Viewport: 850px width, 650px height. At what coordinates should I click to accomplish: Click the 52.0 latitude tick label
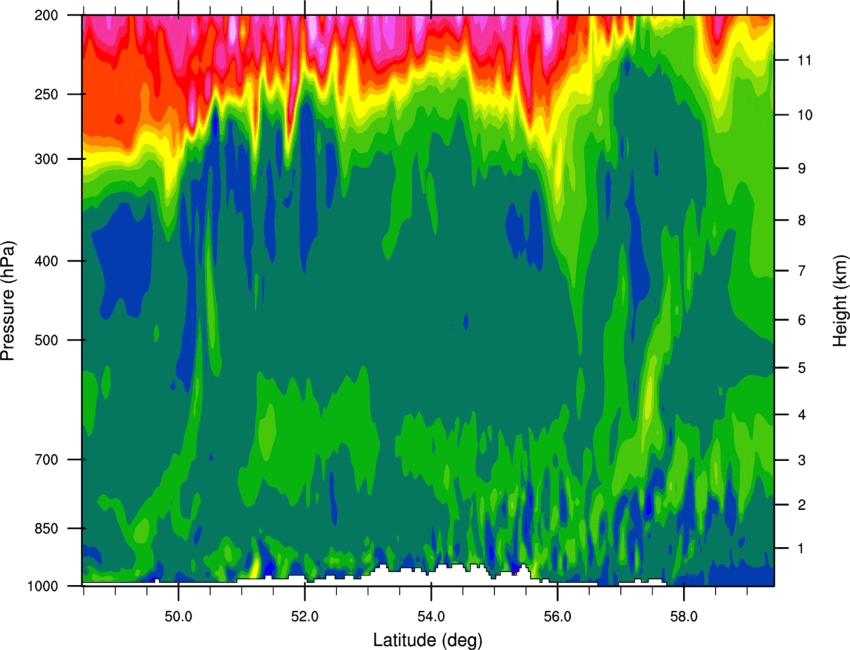pos(305,616)
